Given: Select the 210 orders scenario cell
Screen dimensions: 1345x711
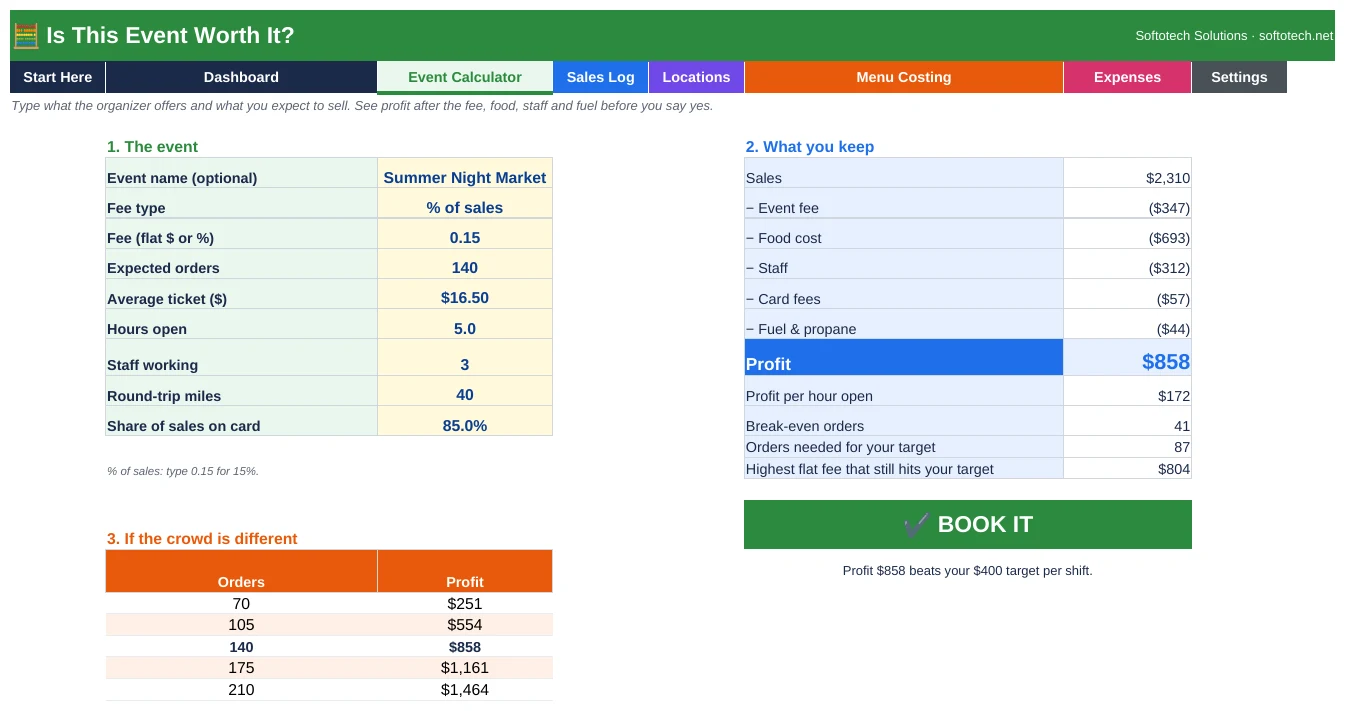Looking at the screenshot, I should pyautogui.click(x=241, y=690).
